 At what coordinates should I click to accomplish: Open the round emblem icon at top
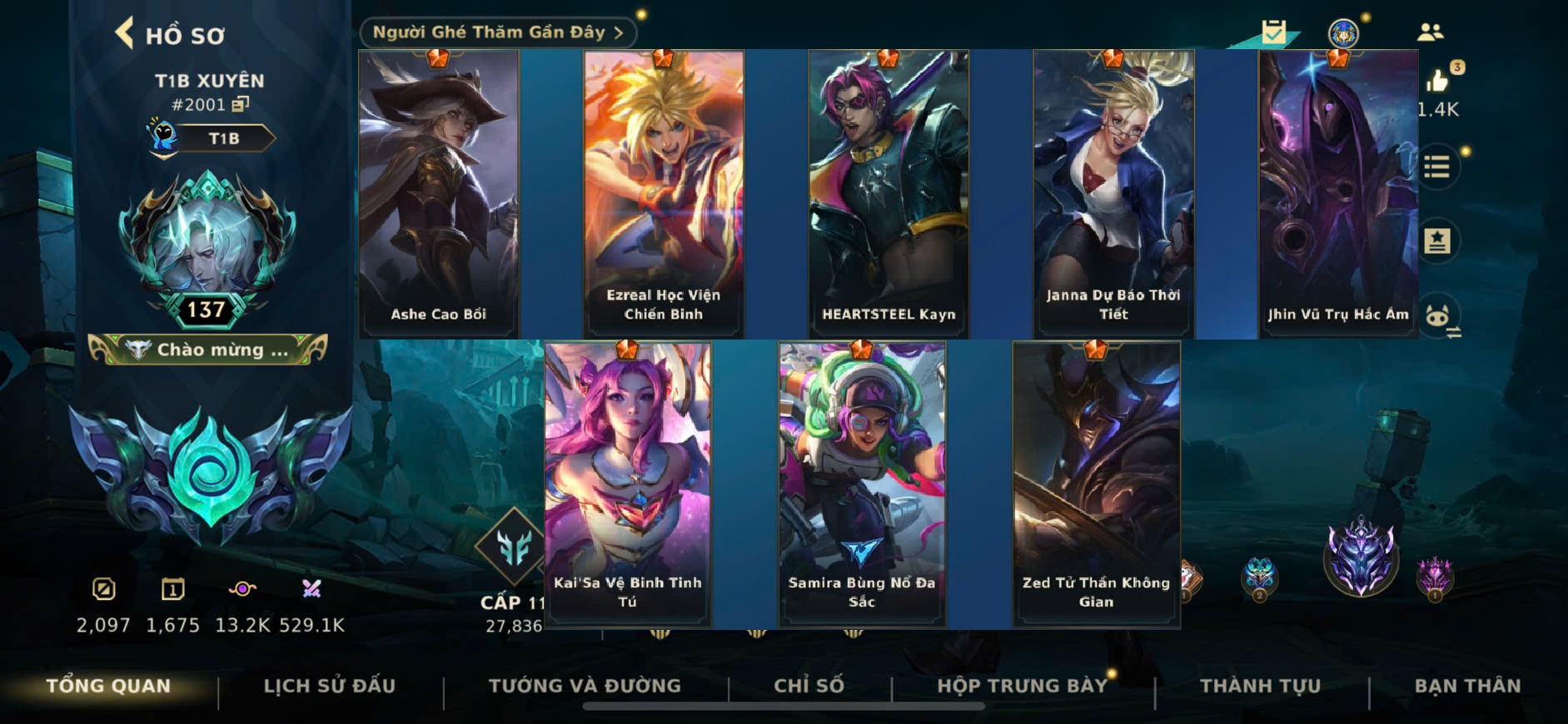(1342, 33)
